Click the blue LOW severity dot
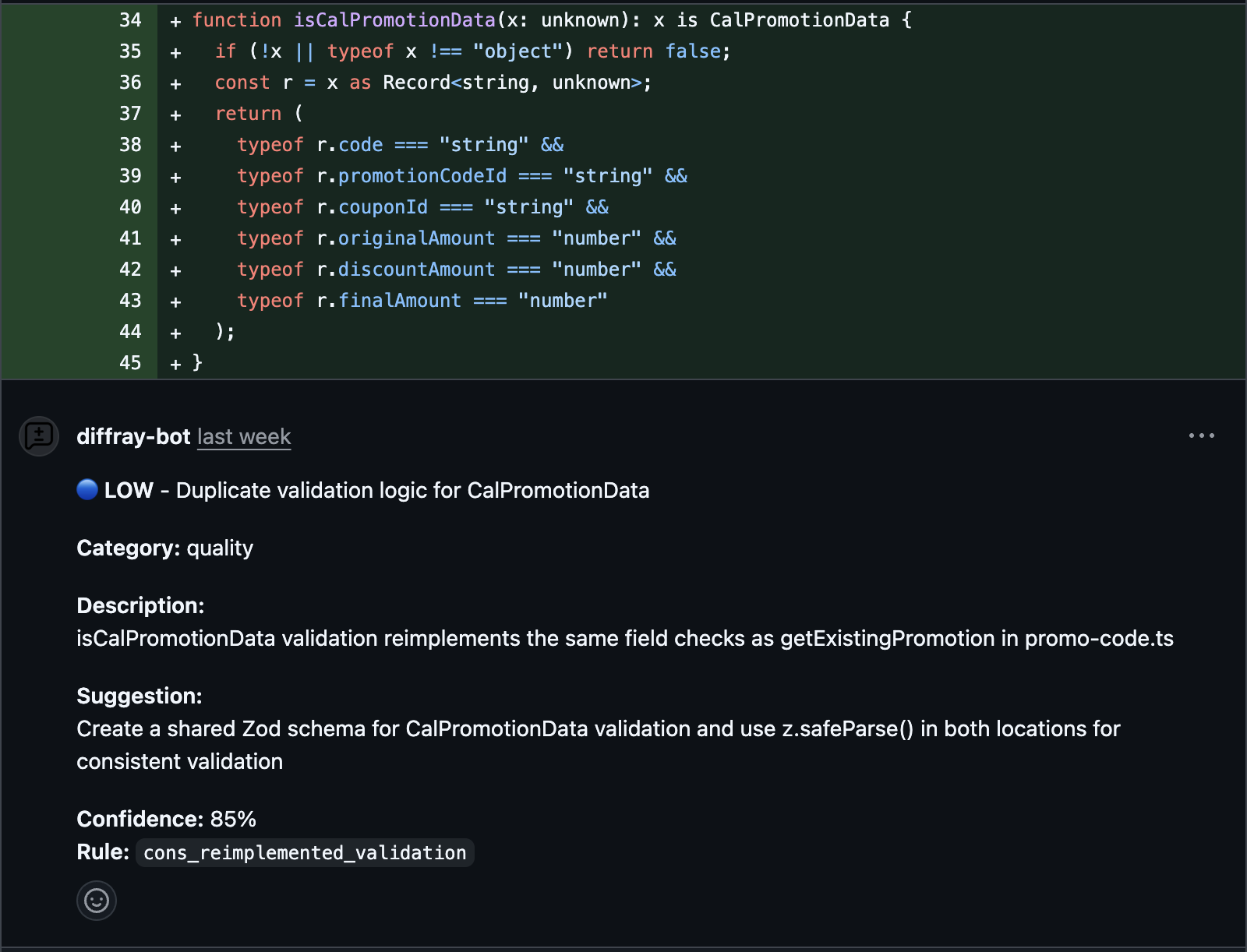The image size is (1247, 952). coord(87,490)
